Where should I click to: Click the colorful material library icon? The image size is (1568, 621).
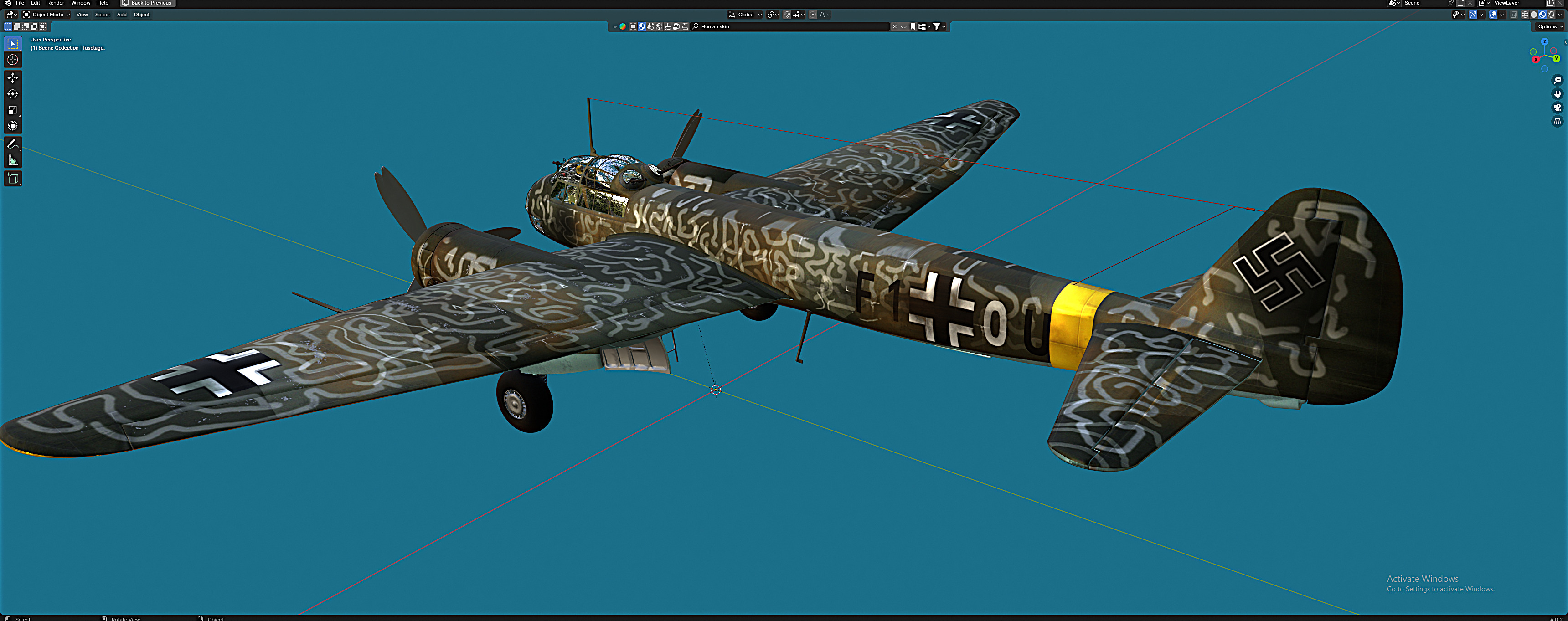[x=623, y=27]
